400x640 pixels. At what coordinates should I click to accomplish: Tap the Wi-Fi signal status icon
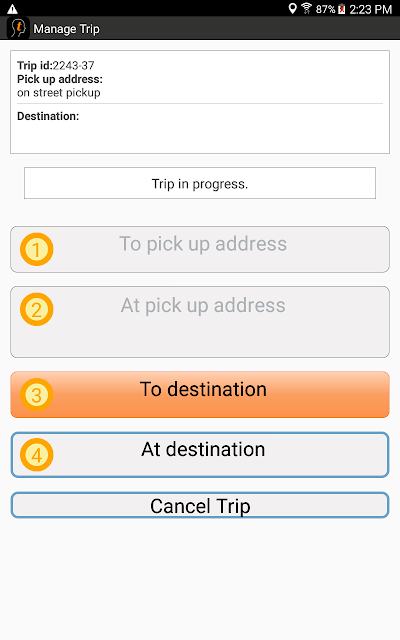click(x=307, y=9)
